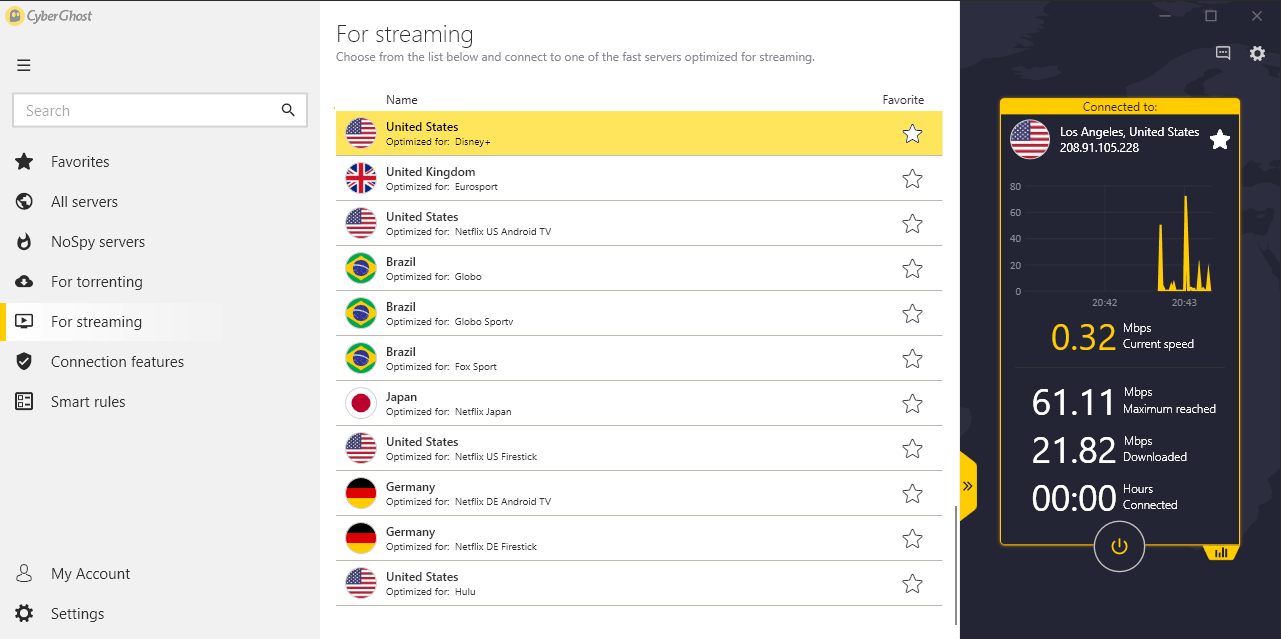Open the settings gear in dark panel
This screenshot has width=1281, height=639.
coord(1258,54)
